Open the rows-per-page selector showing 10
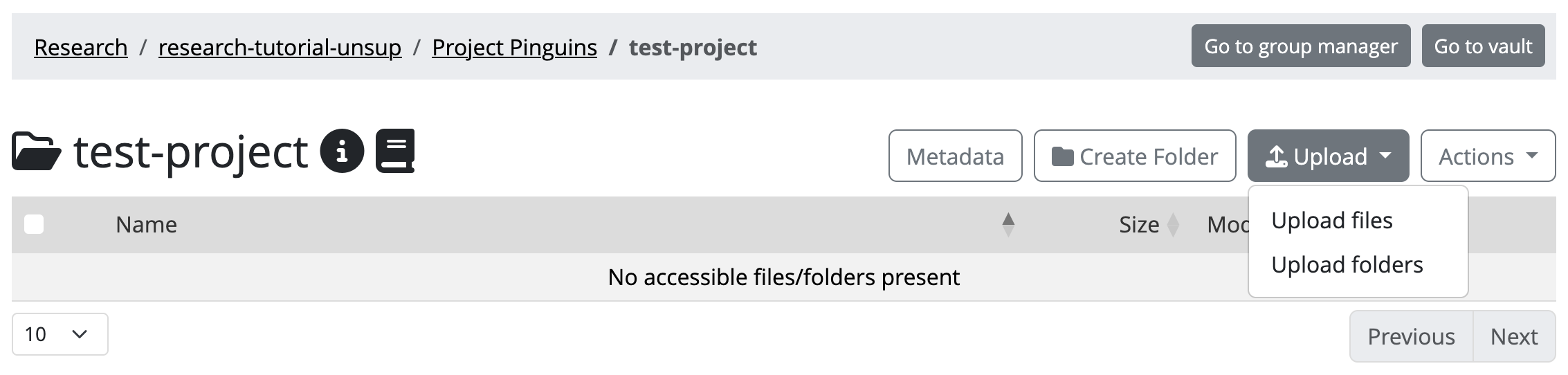Image resolution: width=1568 pixels, height=375 pixels. tap(60, 334)
